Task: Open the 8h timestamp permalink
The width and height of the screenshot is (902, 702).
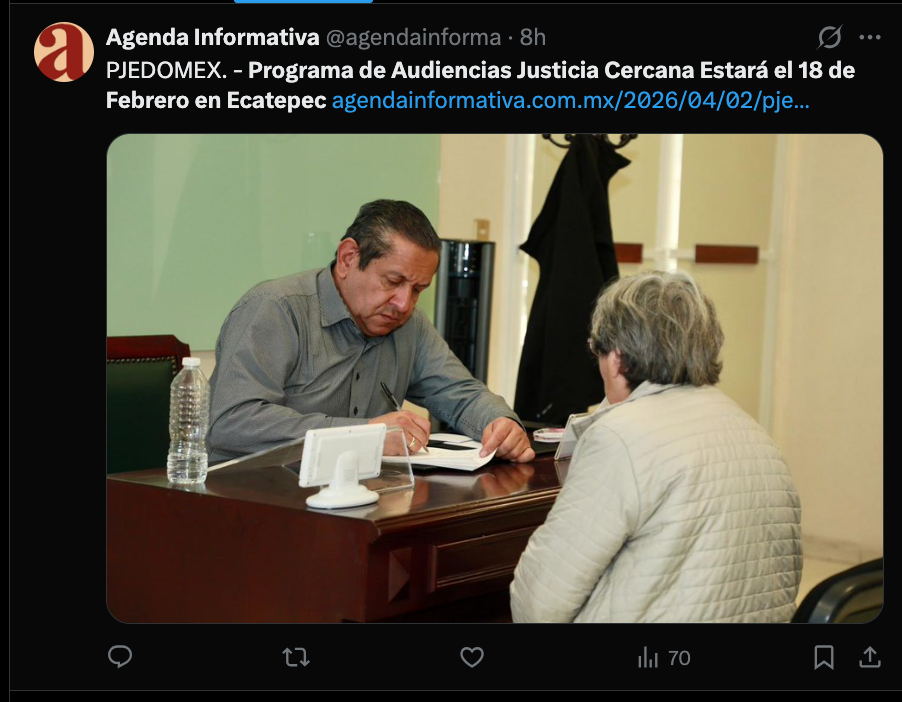Action: coord(533,37)
